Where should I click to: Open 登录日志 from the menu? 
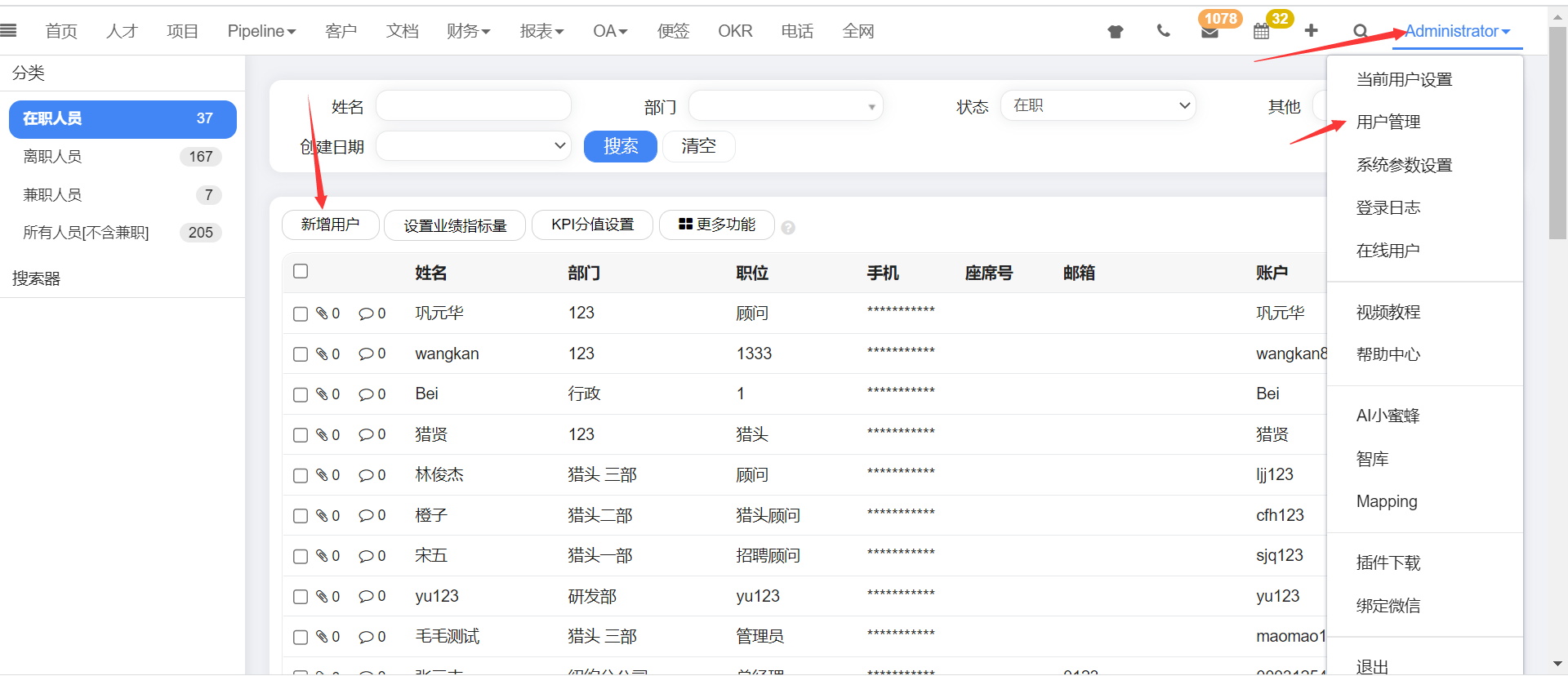click(x=1388, y=207)
